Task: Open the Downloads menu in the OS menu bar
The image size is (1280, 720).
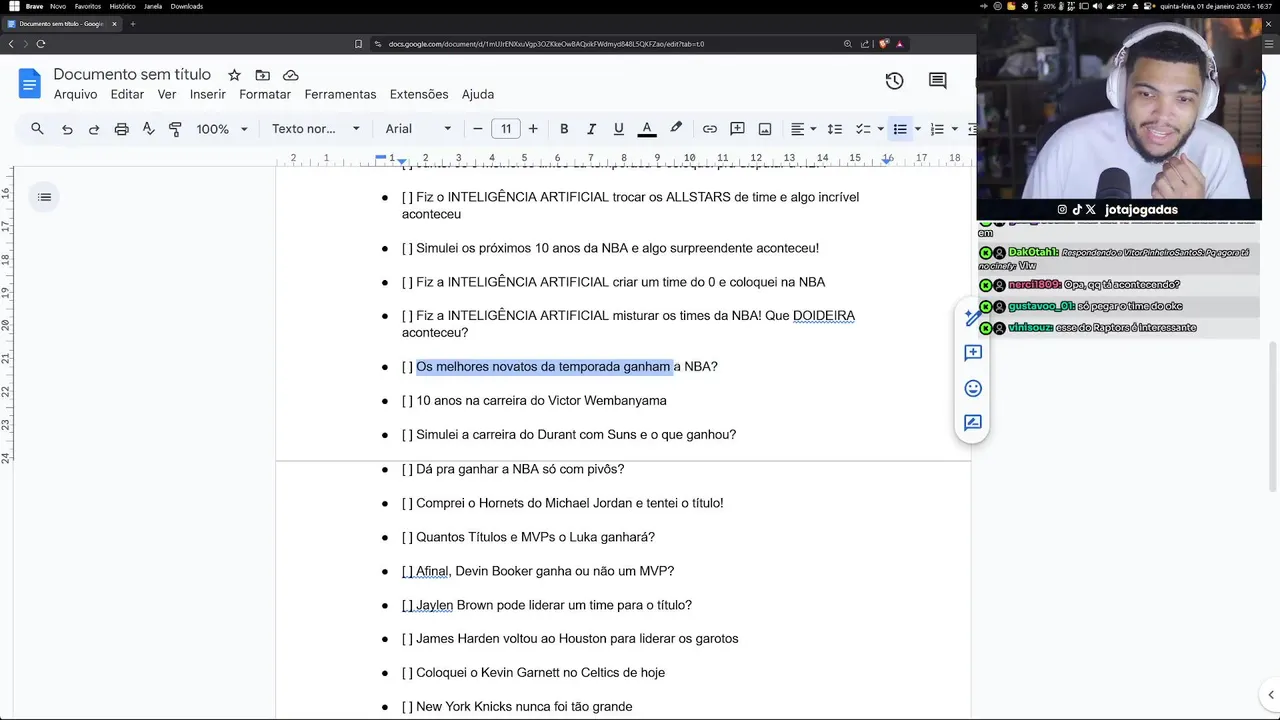Action: (x=187, y=6)
